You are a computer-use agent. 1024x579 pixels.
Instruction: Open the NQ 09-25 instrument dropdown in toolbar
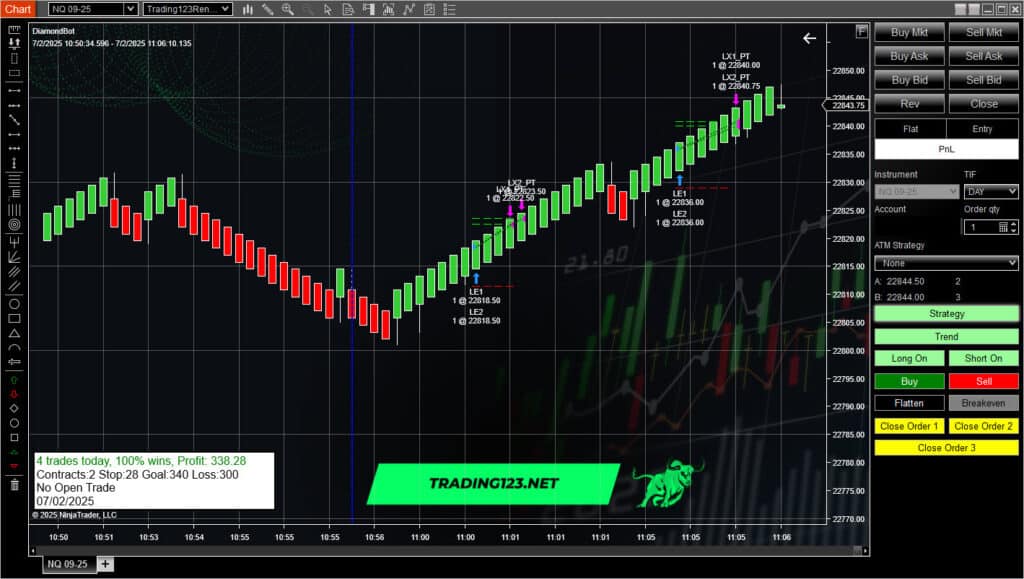pos(93,9)
